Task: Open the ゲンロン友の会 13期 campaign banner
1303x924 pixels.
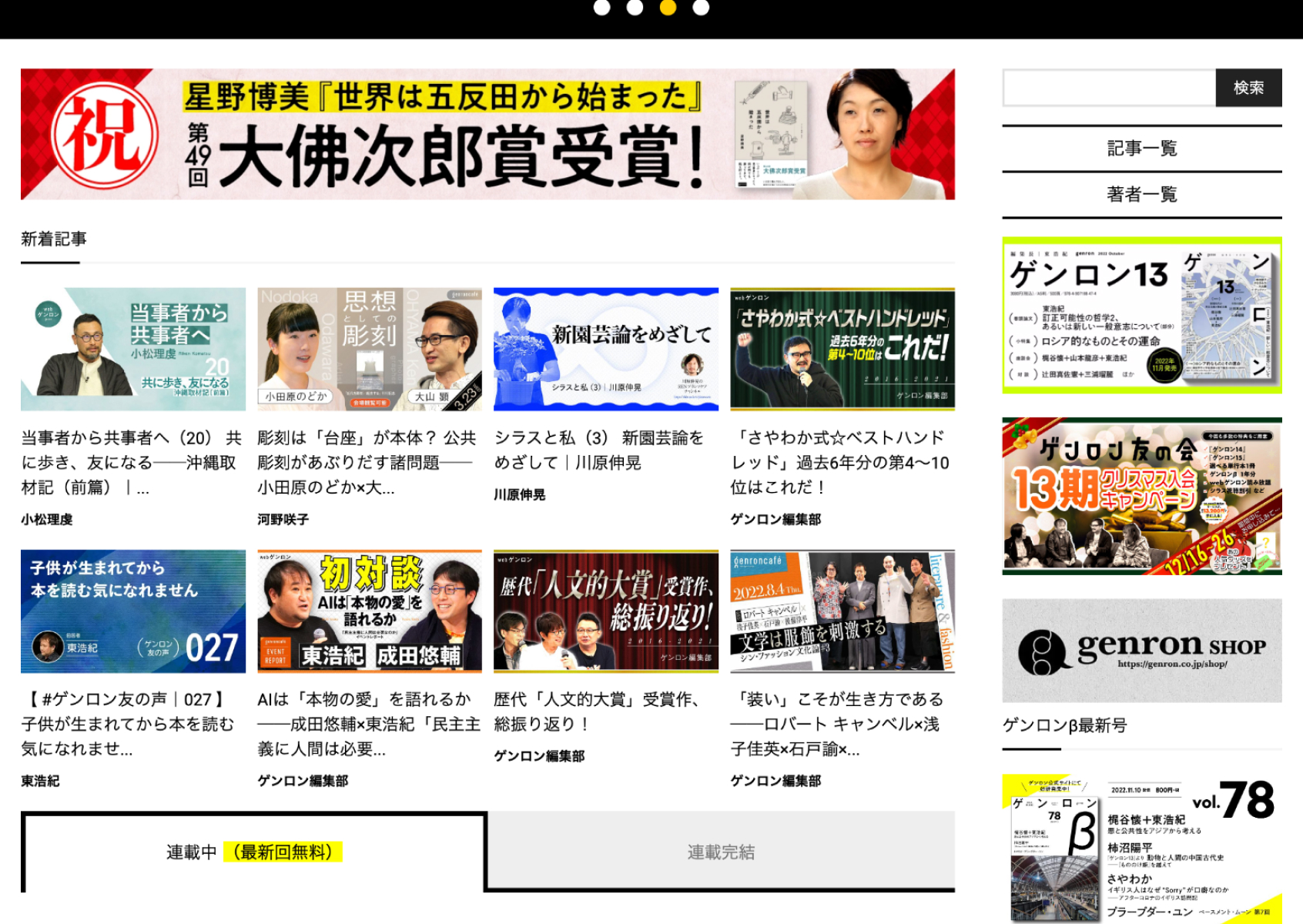Action: [1141, 496]
